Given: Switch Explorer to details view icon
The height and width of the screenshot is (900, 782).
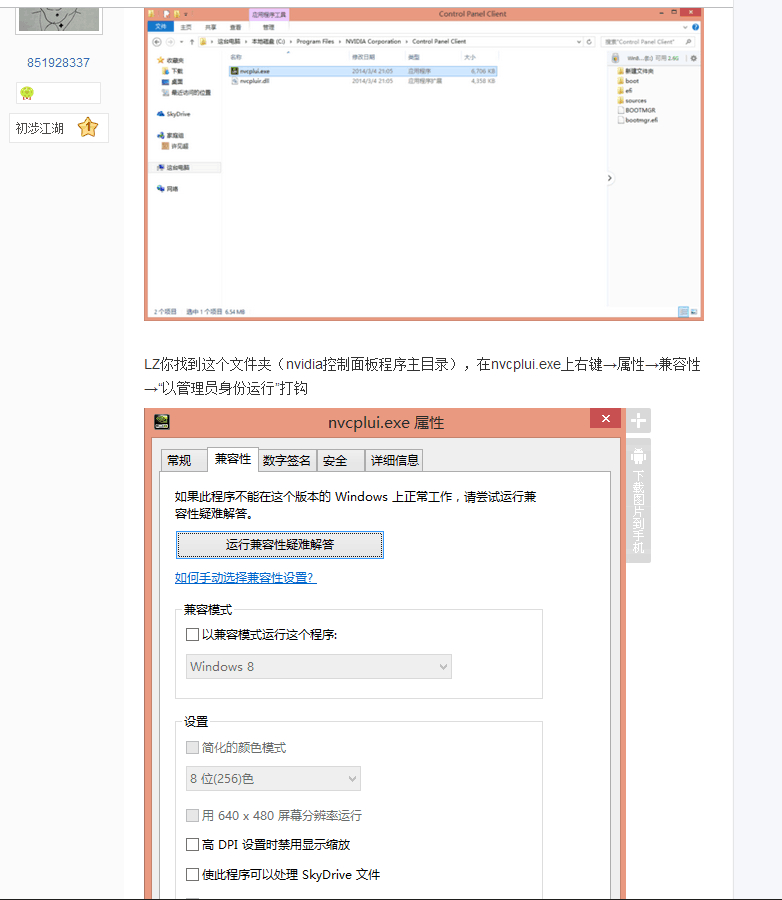Looking at the screenshot, I should click(x=683, y=312).
